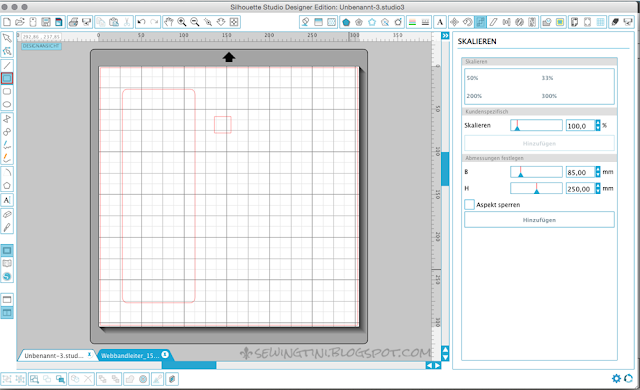Collapse the side panel double arrow
This screenshot has width=640, height=390.
445,36
